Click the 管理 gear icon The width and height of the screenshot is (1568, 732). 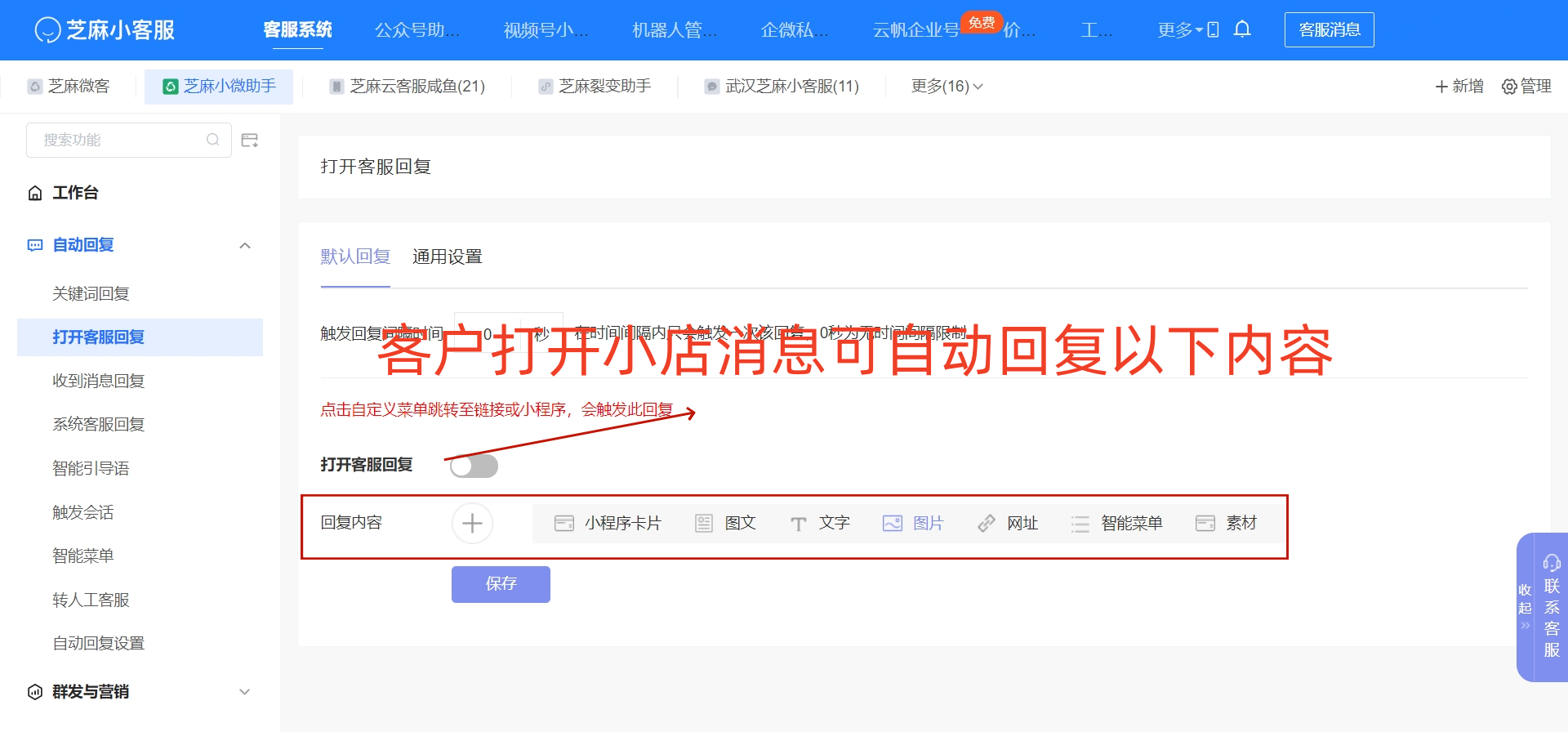point(1509,87)
